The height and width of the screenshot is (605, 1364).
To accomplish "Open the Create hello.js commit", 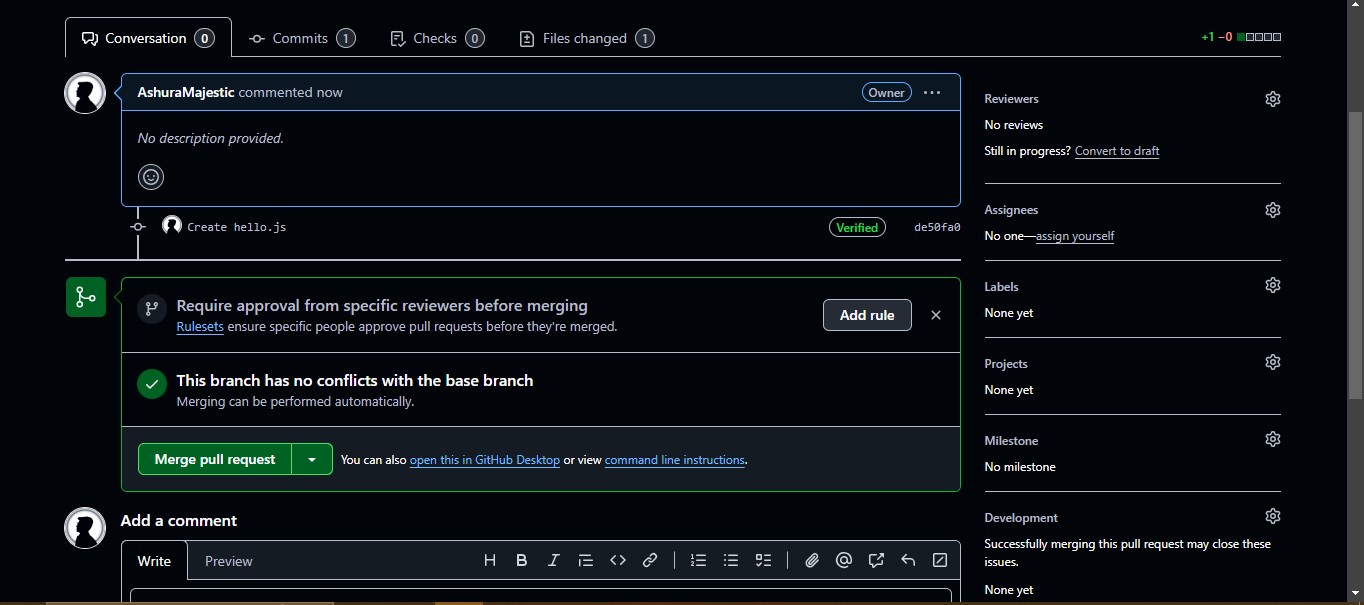I will [237, 227].
